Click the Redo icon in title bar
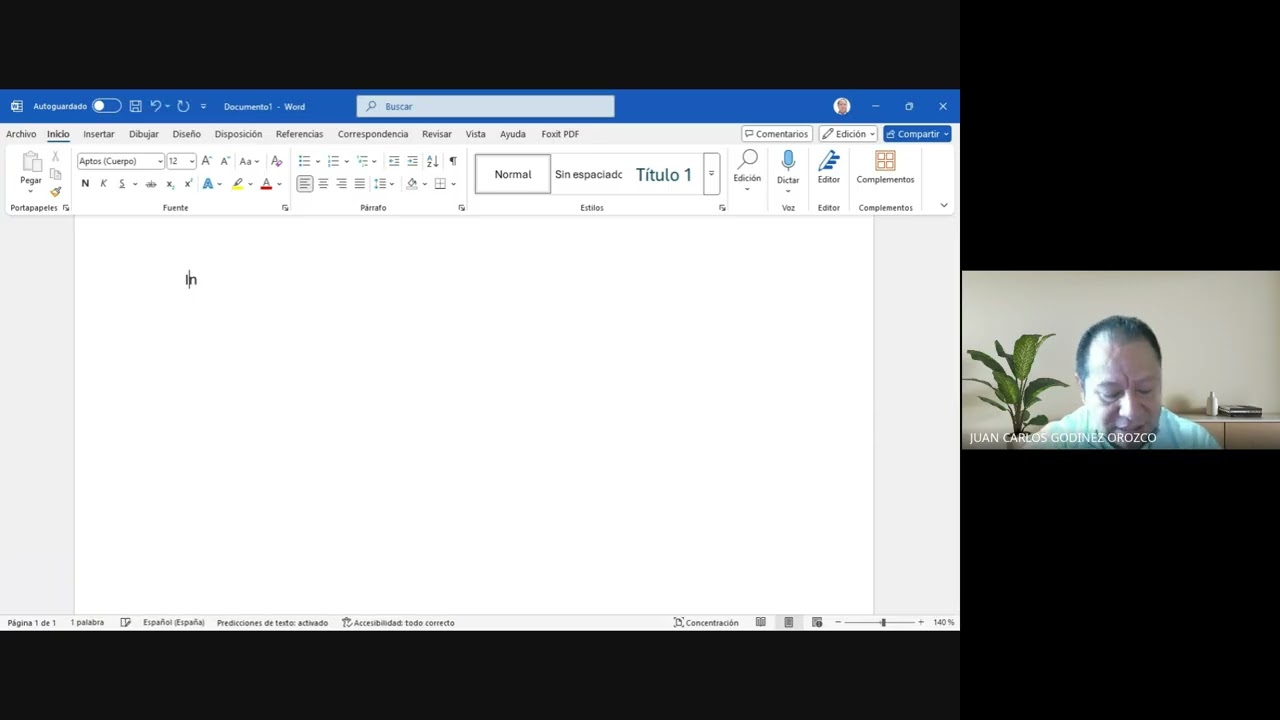Image resolution: width=1280 pixels, height=720 pixels. 183,106
